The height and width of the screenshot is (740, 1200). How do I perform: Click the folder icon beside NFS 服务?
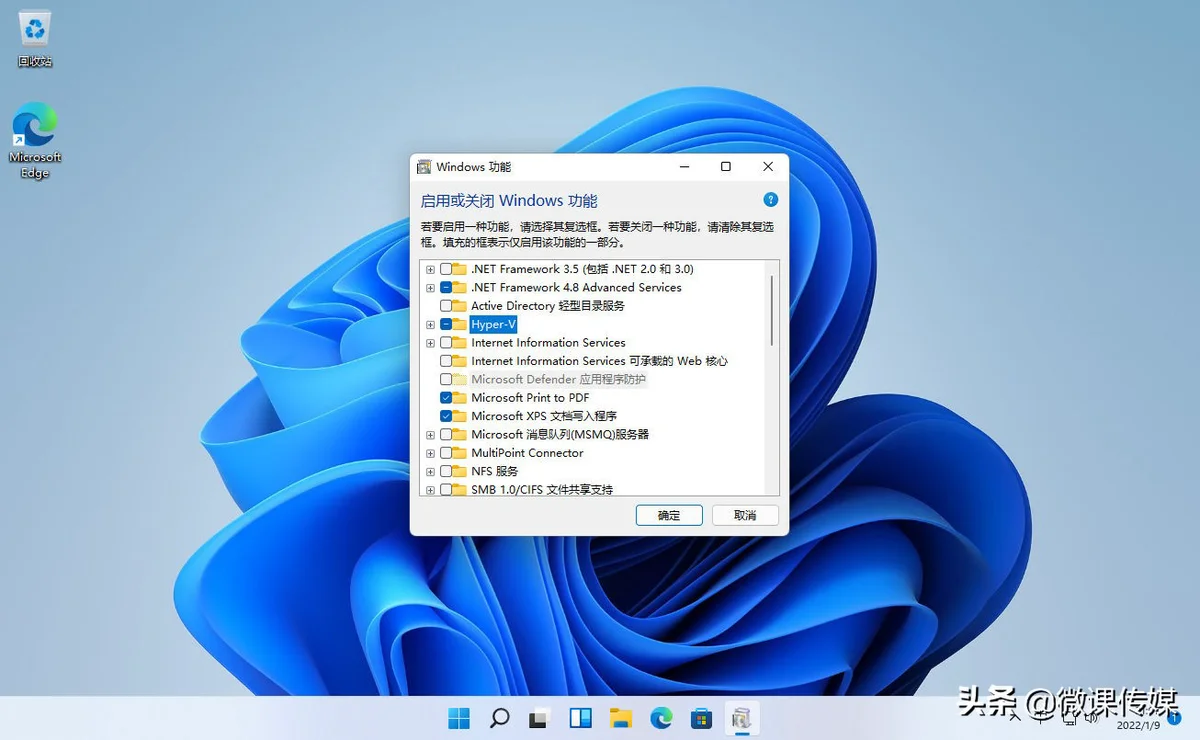[x=460, y=471]
